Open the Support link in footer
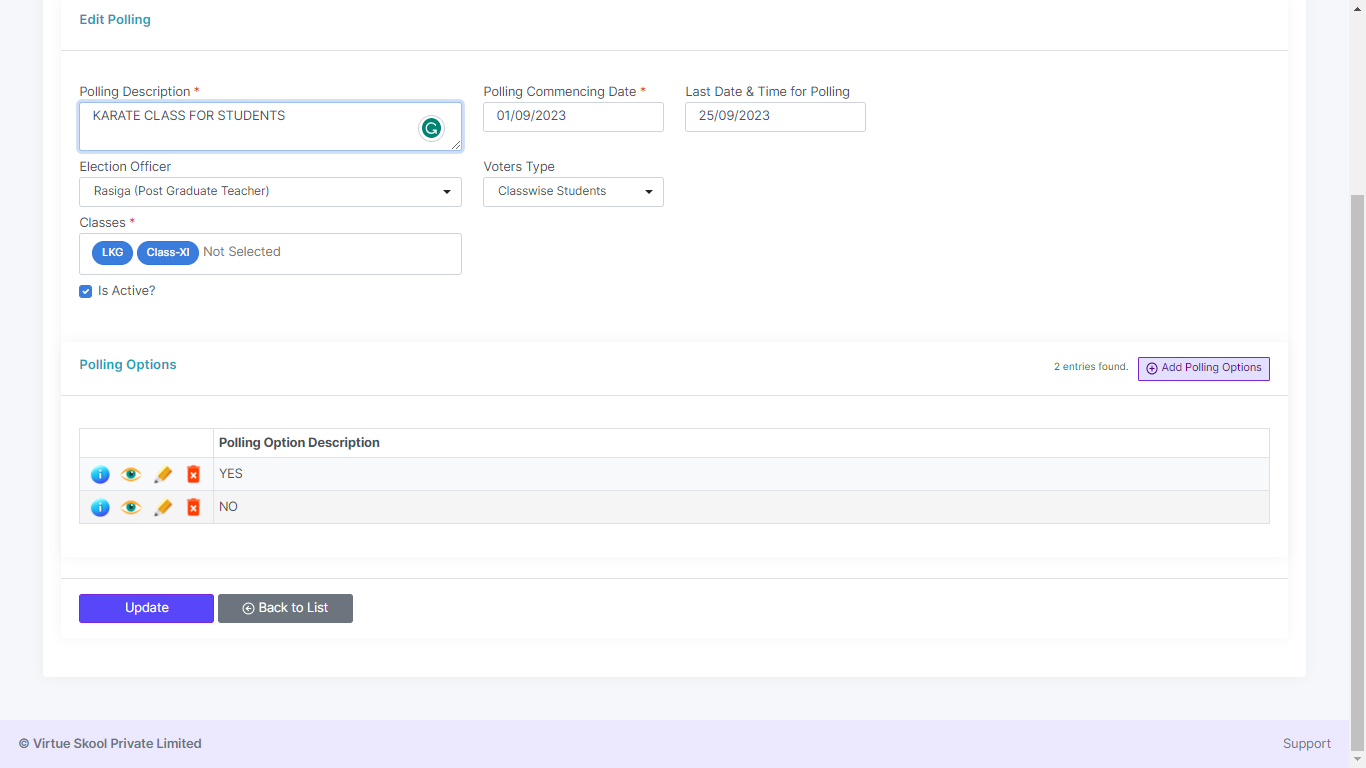The height and width of the screenshot is (768, 1366). pyautogui.click(x=1307, y=744)
